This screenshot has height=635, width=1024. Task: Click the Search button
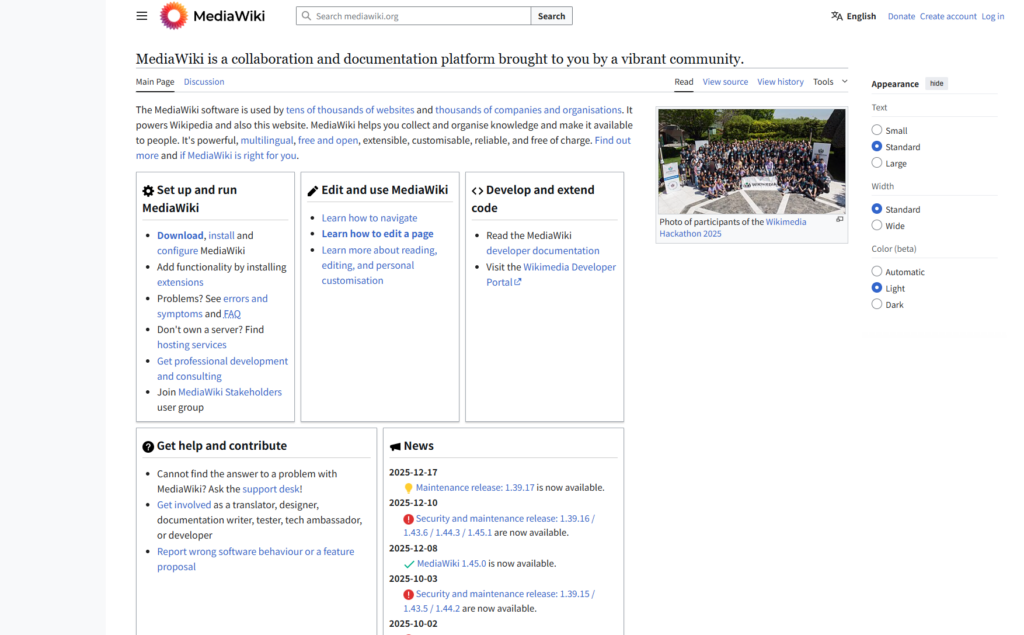(x=551, y=16)
